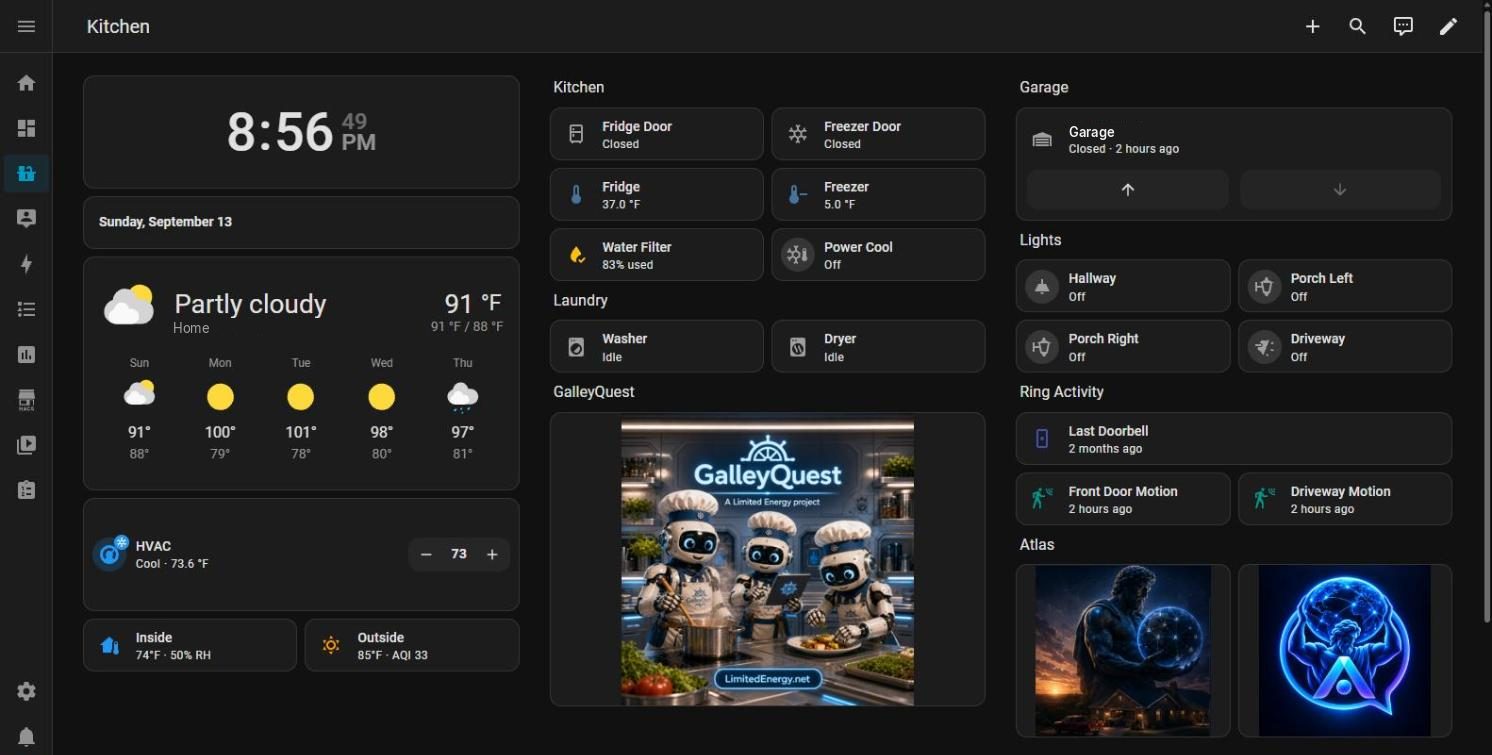Open Settings gear in sidebar
The width and height of the screenshot is (1492, 755).
click(x=26, y=691)
